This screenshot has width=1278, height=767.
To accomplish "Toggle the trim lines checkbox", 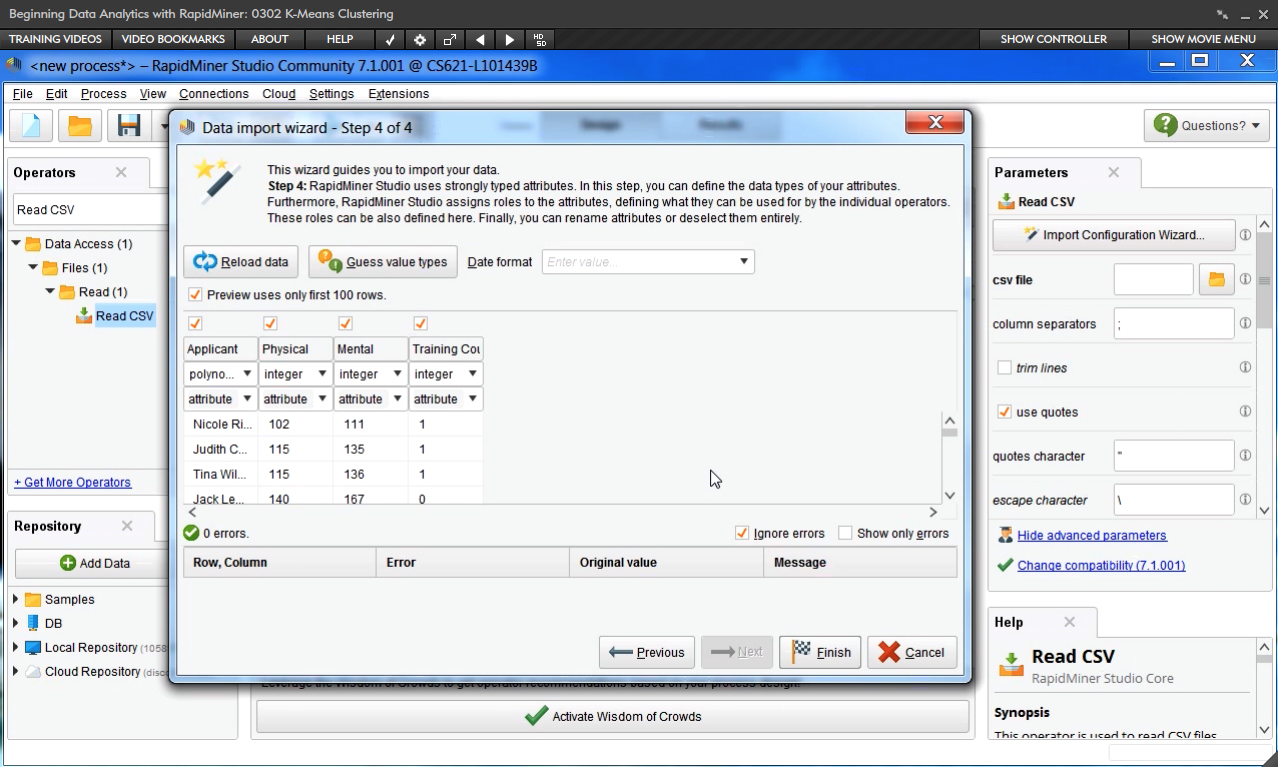I will tap(1004, 368).
